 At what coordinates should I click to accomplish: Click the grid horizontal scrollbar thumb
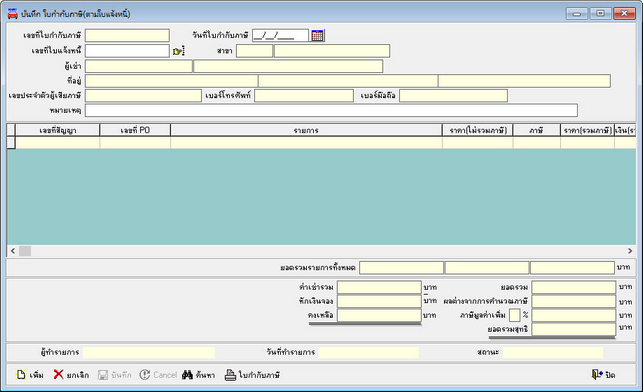25,251
